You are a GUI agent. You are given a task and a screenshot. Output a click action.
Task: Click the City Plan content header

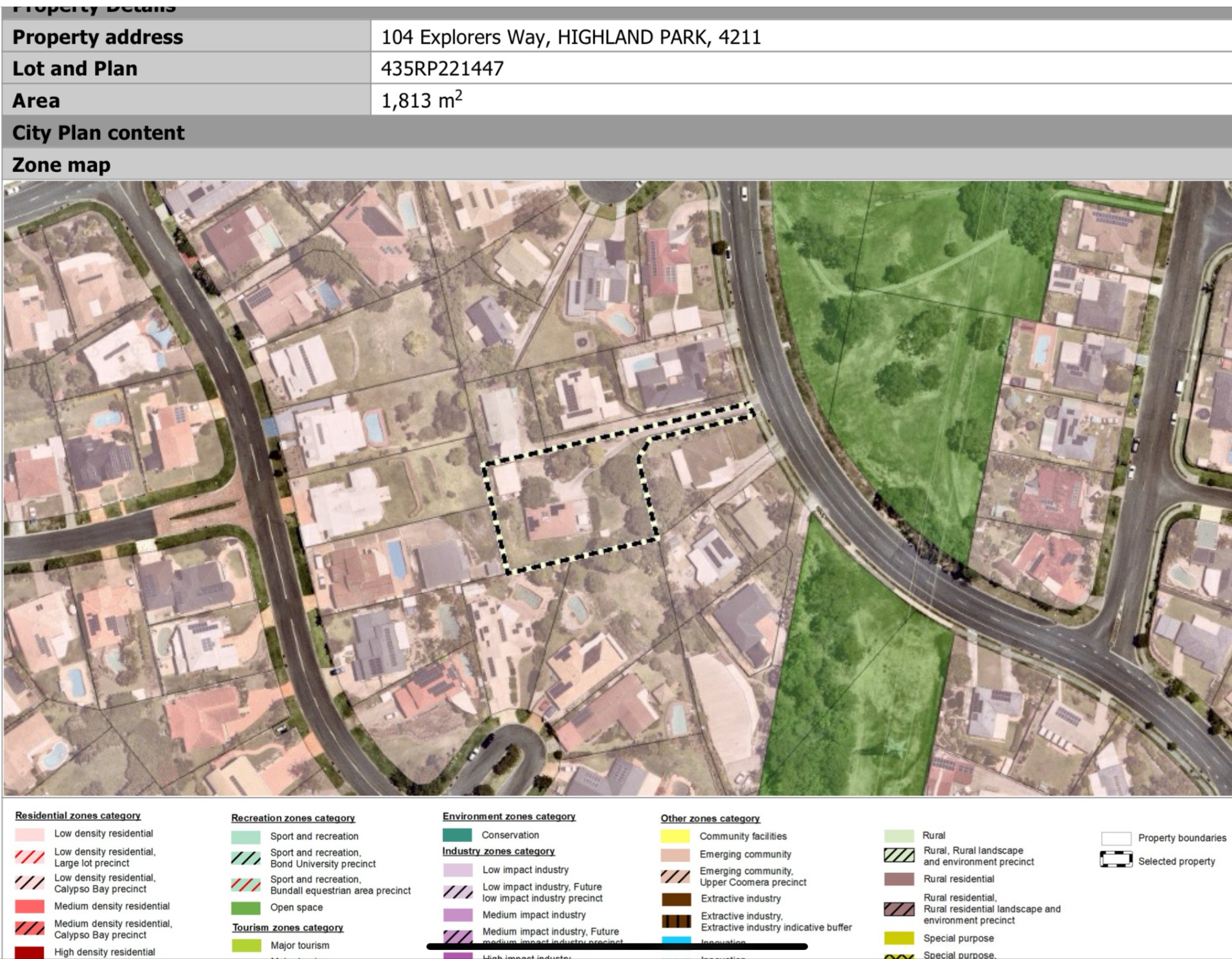[x=98, y=133]
